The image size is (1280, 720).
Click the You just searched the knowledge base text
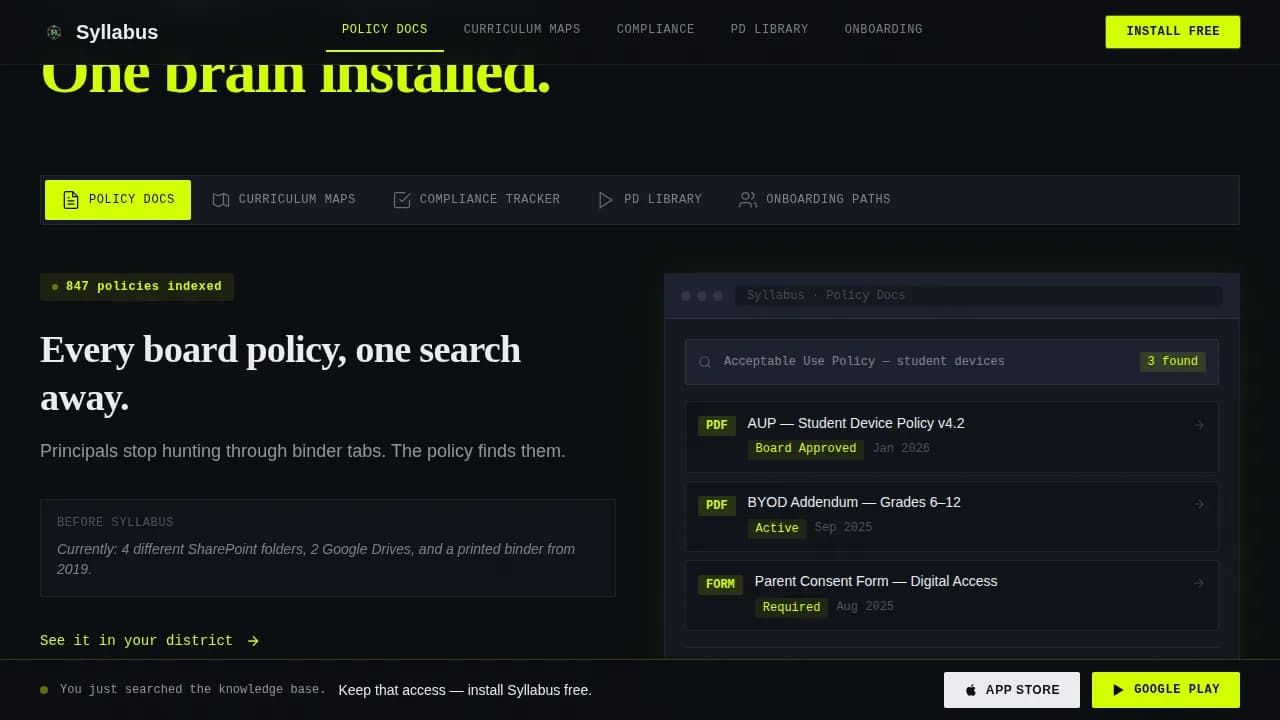(x=192, y=690)
